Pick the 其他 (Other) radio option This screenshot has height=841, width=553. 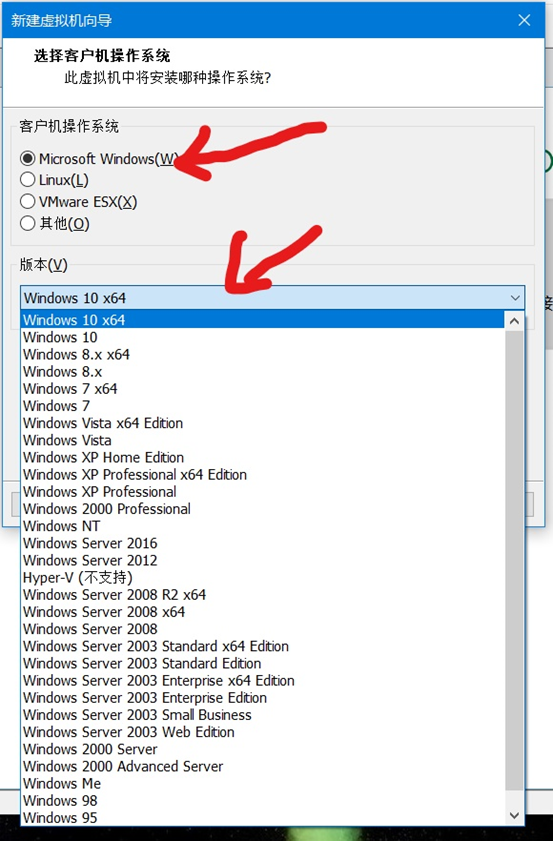[55, 223]
